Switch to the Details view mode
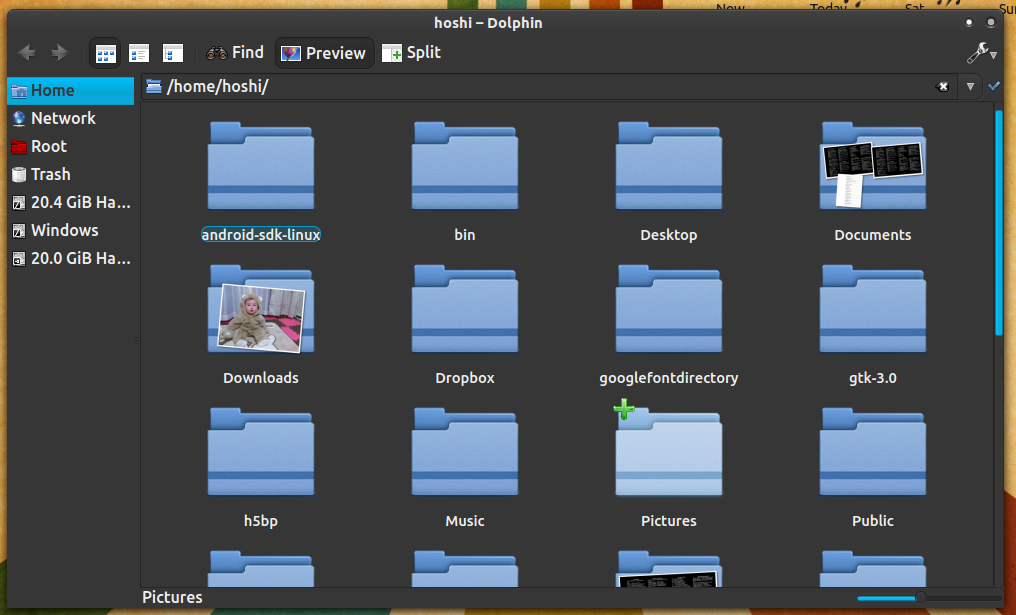Image resolution: width=1016 pixels, height=615 pixels. pos(172,53)
